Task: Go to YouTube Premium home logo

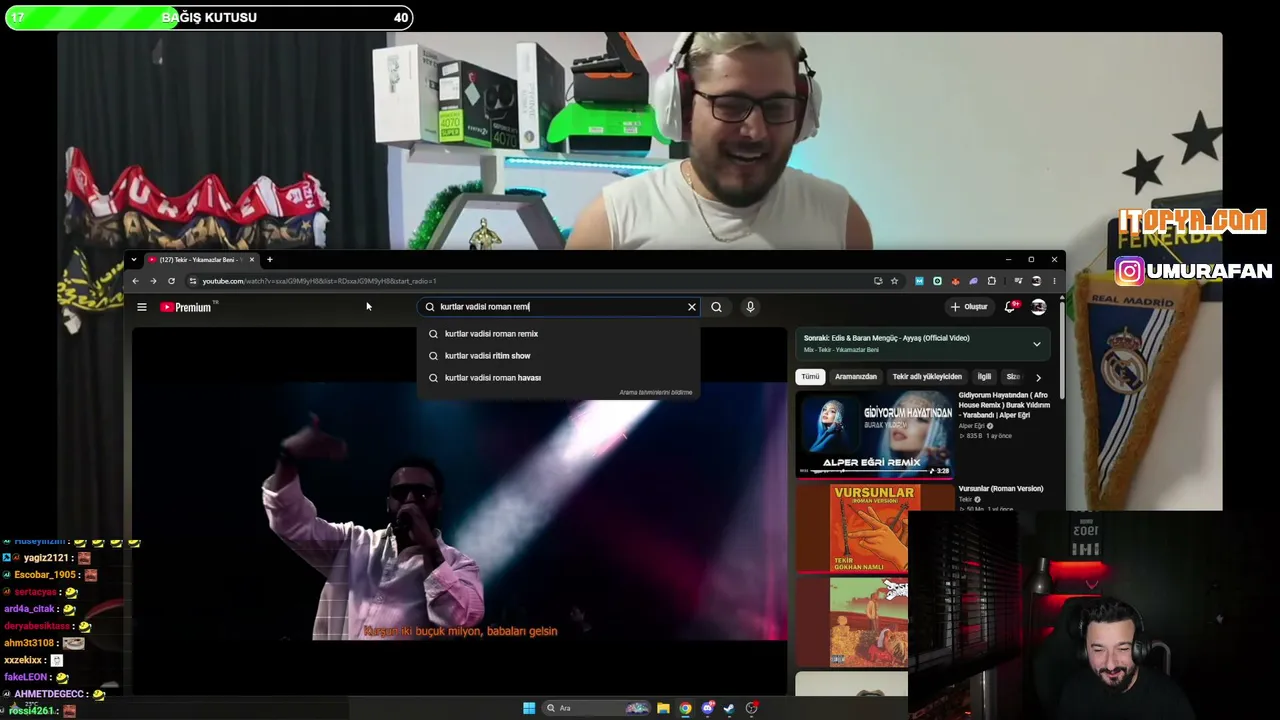Action: click(x=186, y=307)
